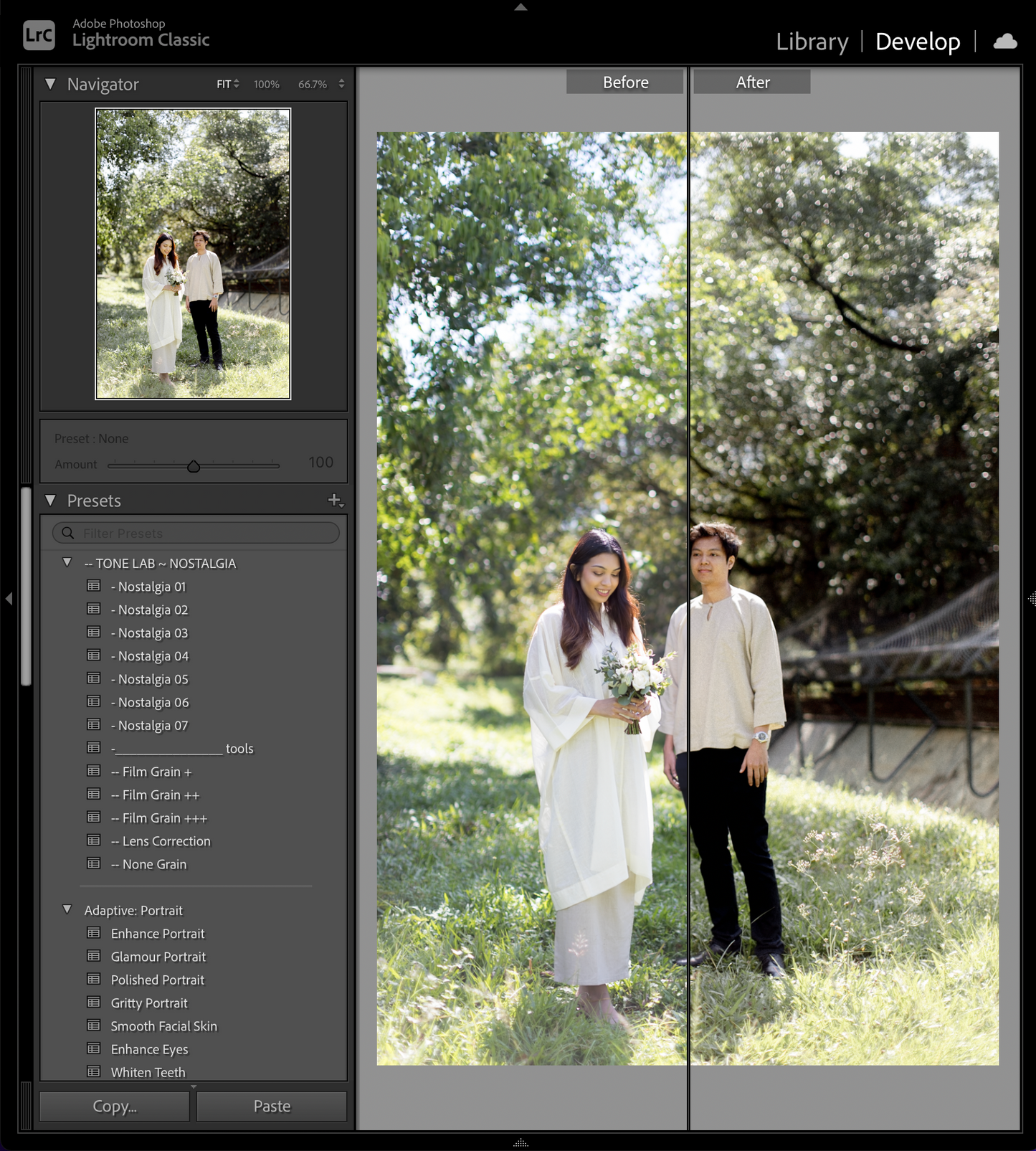
Task: Click preset icon beside Smooth Facial Skin
Action: click(94, 1026)
